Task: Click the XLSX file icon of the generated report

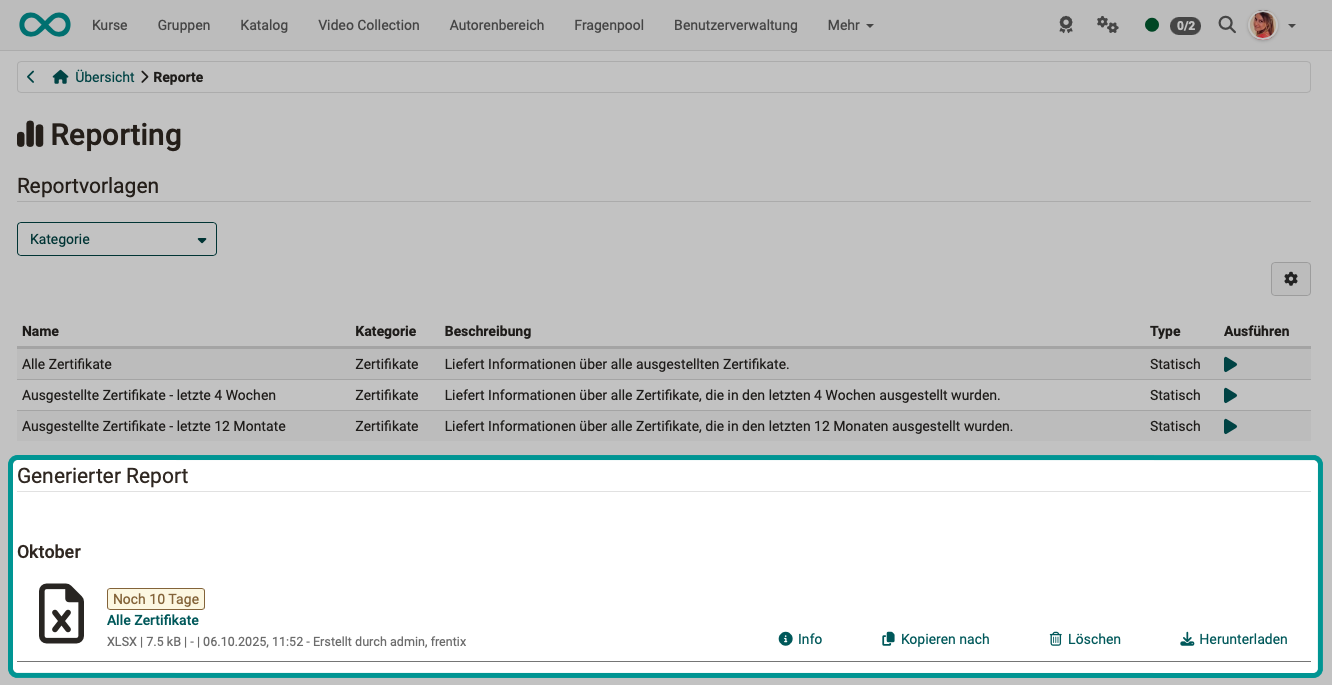Action: pyautogui.click(x=61, y=613)
